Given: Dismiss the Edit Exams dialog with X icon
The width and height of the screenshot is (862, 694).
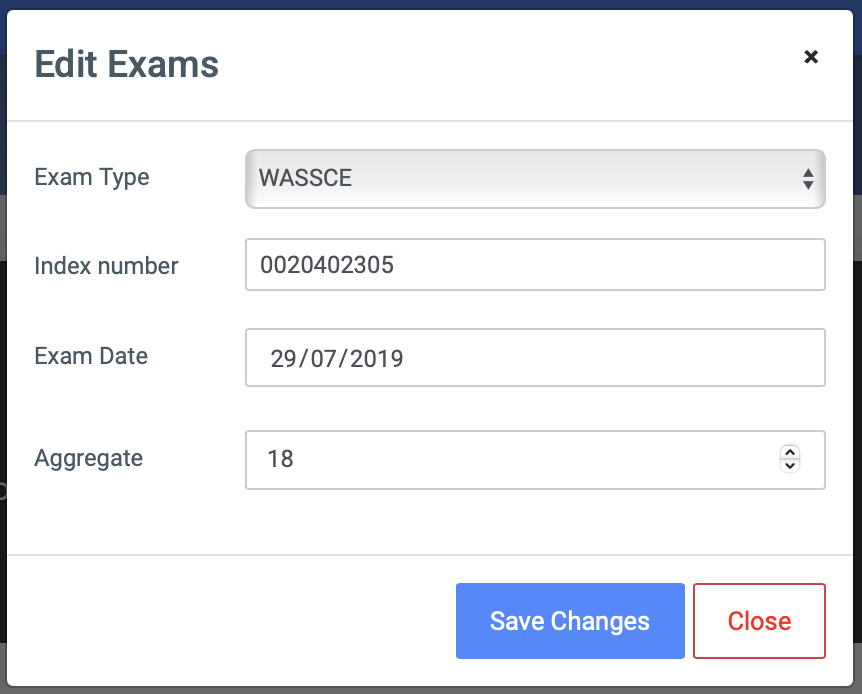Looking at the screenshot, I should 811,57.
